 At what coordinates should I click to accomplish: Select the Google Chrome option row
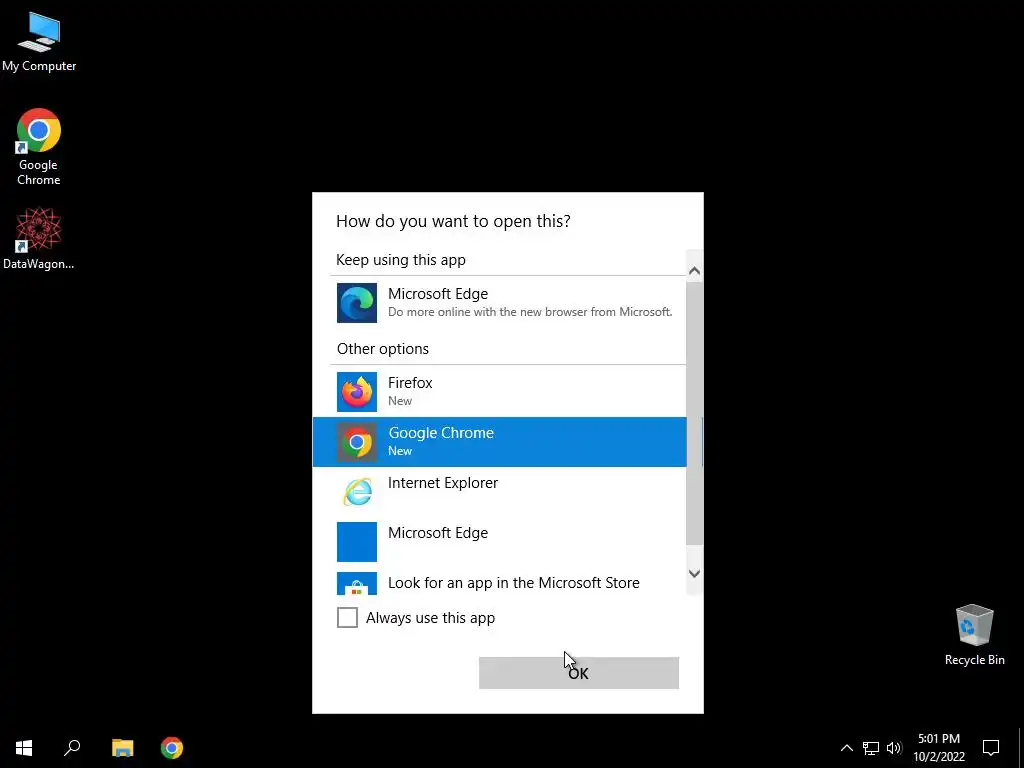pyautogui.click(x=500, y=442)
